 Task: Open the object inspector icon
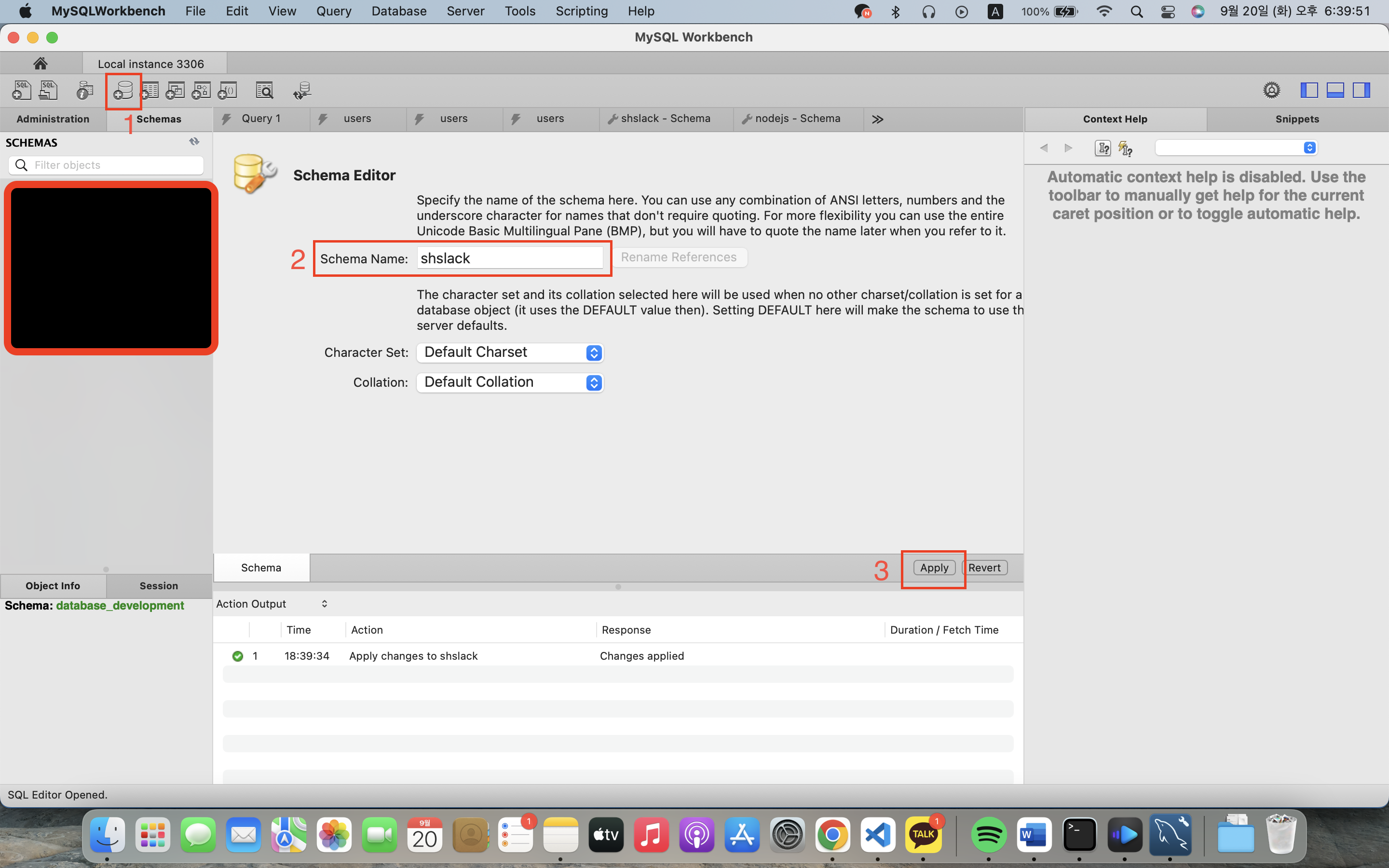point(85,90)
